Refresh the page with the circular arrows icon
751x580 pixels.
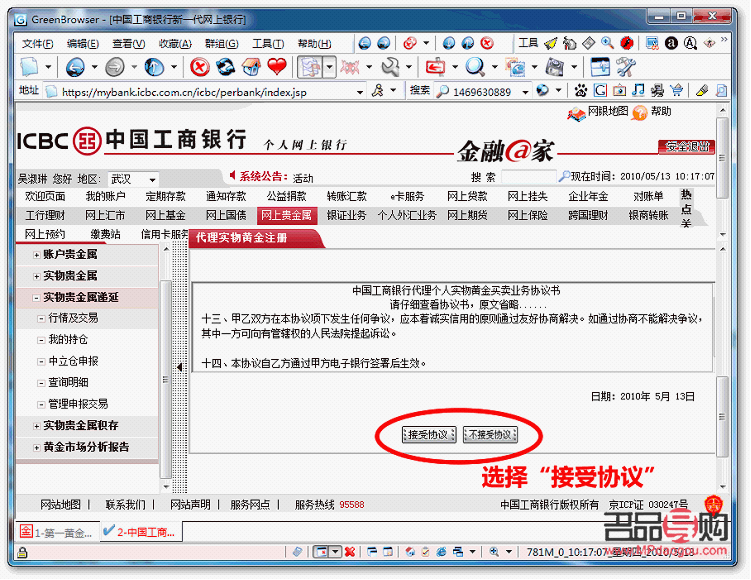(x=226, y=67)
